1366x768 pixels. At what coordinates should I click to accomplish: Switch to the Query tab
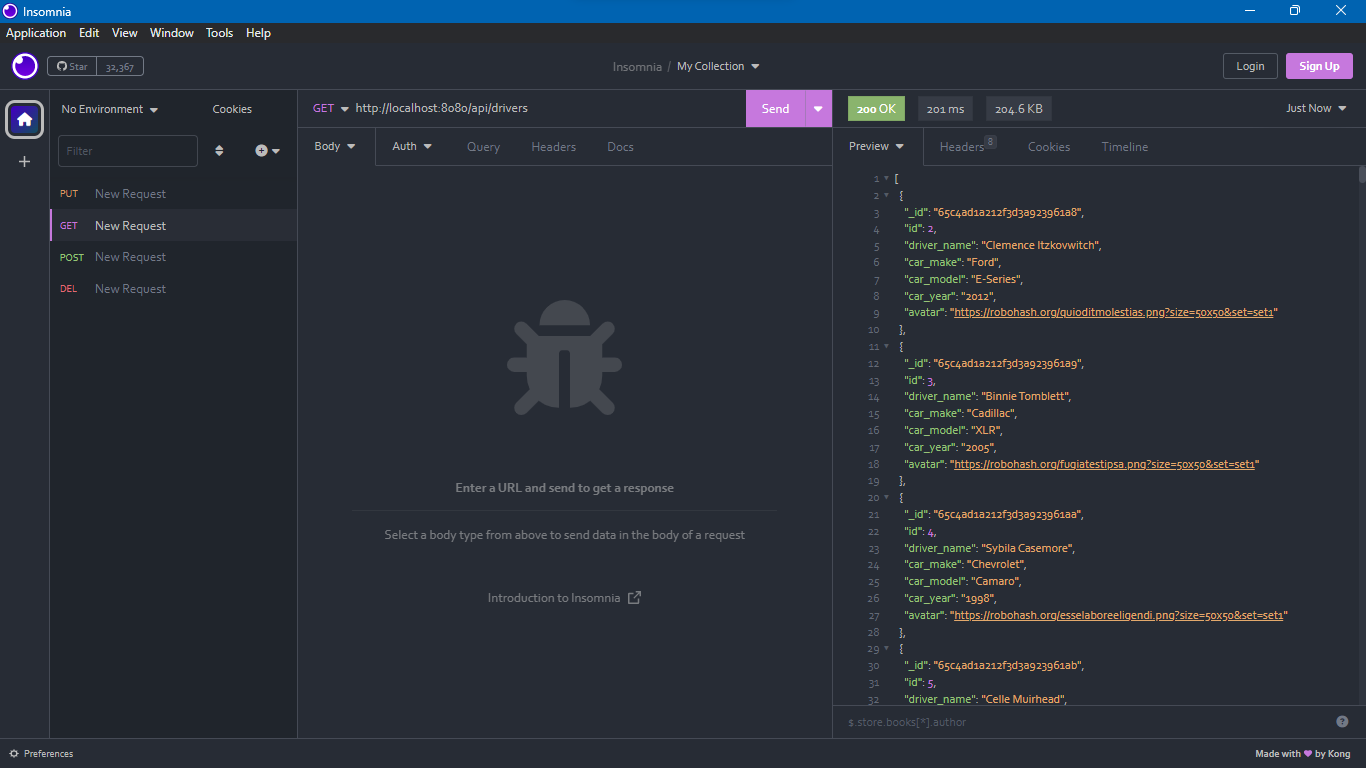(483, 147)
